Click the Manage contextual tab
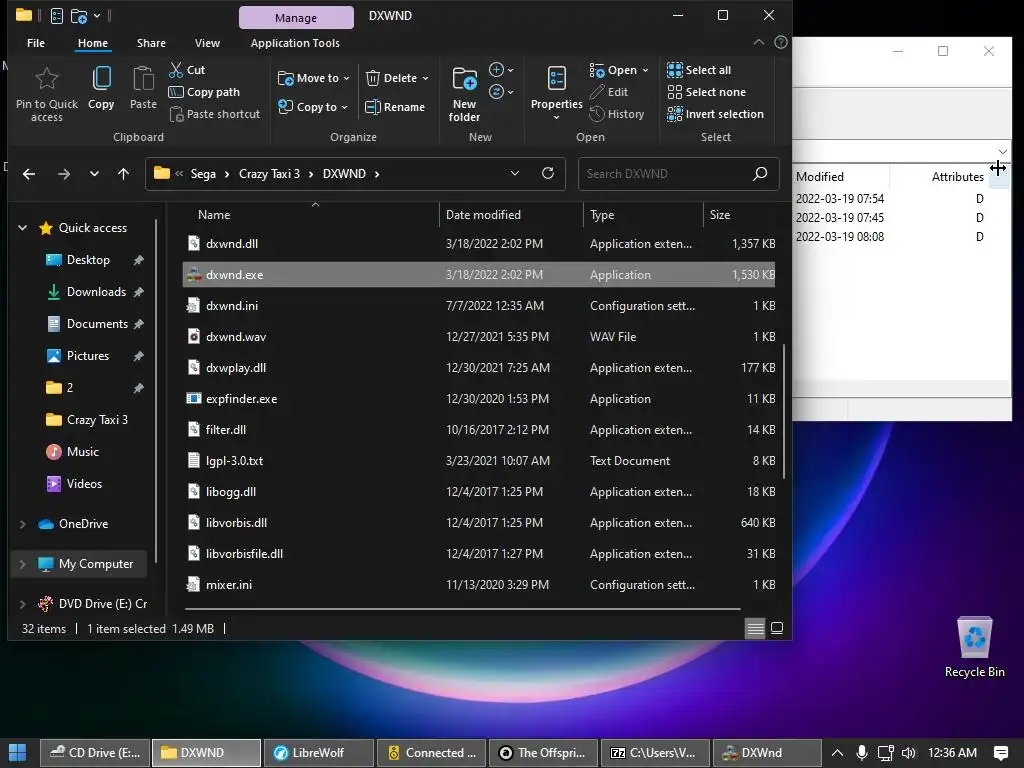The image size is (1024, 768). [296, 18]
